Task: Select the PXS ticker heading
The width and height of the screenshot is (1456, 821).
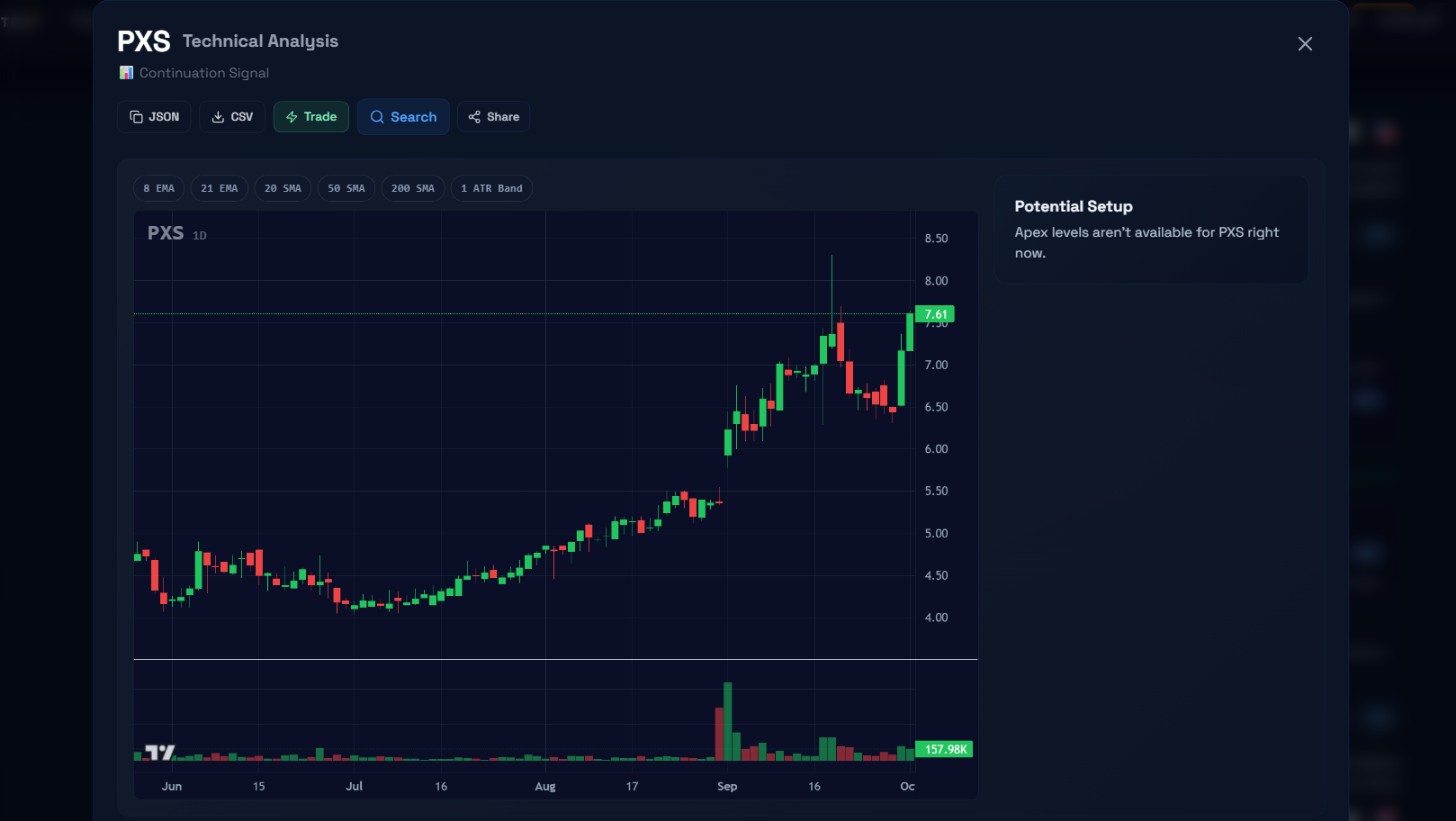Action: click(144, 41)
